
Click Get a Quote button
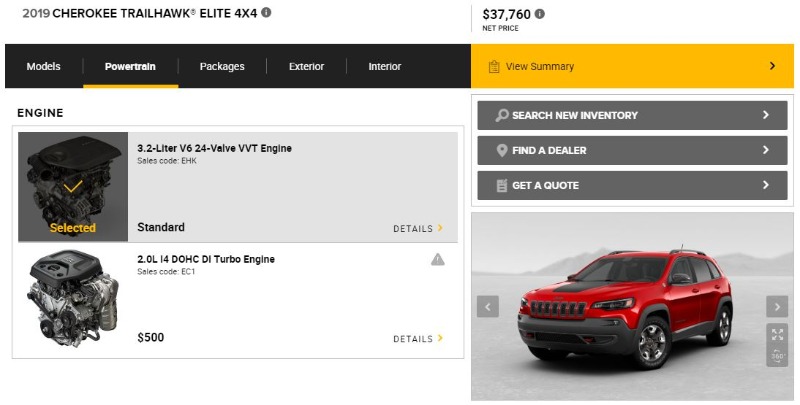tap(632, 185)
